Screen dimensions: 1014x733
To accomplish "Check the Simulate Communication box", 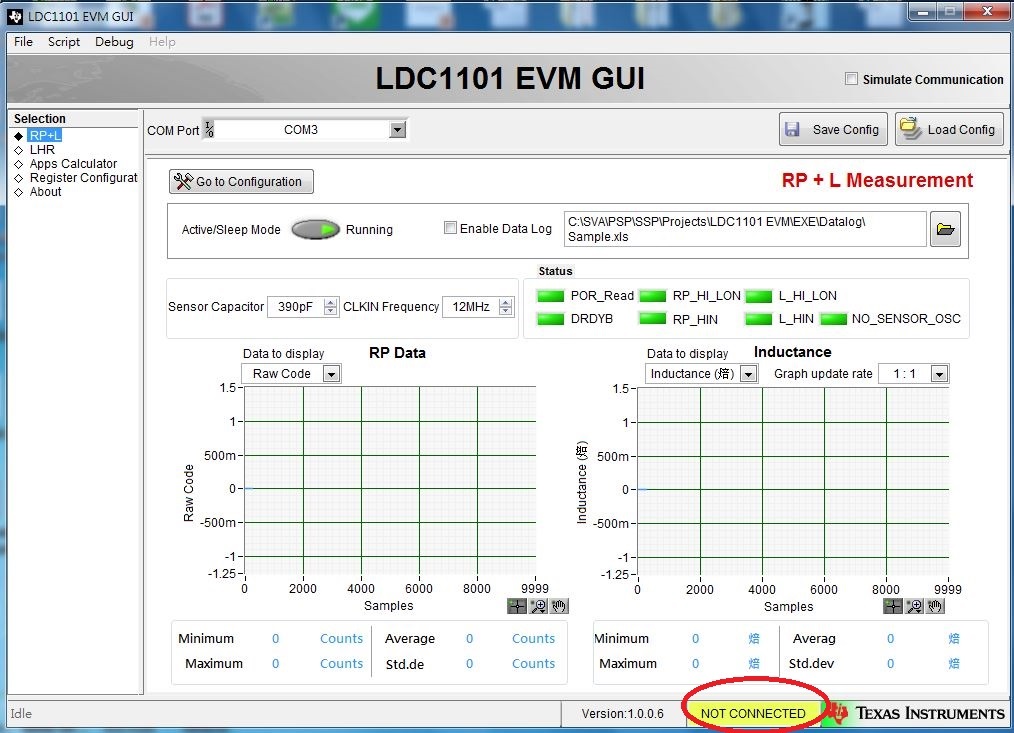I will 851,79.
